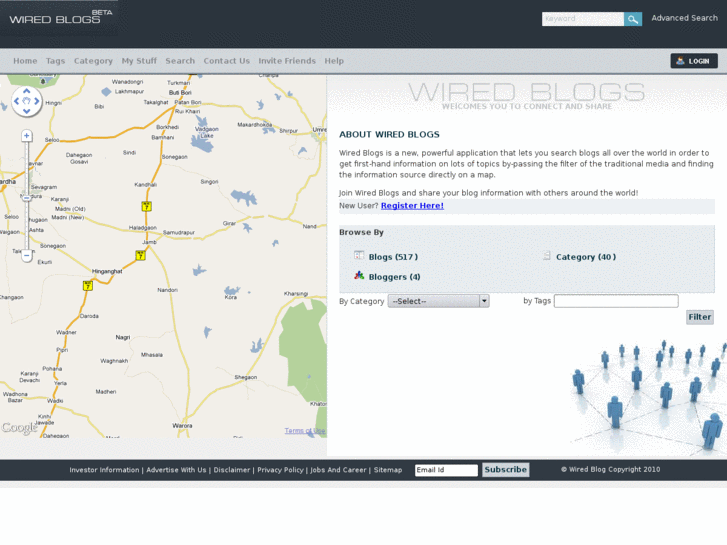Click highway 7 marker near Jamb

click(140, 255)
